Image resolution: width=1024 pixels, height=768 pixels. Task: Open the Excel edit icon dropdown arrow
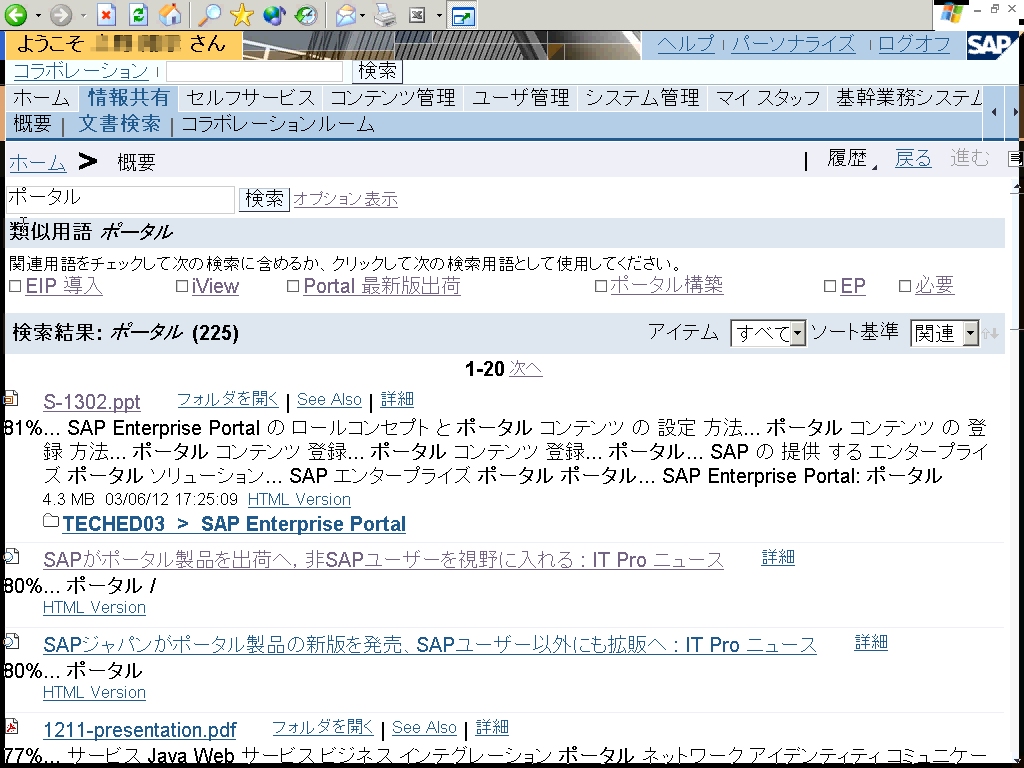tap(439, 15)
